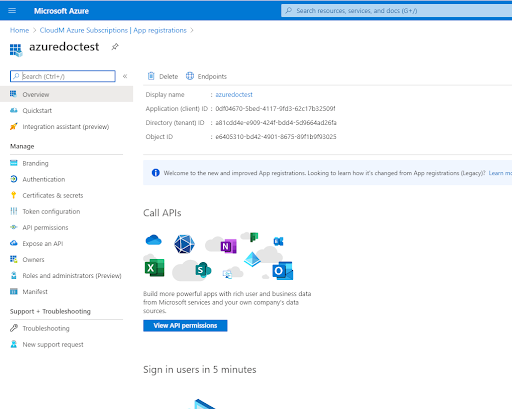Click the info icon in welcome banner
The height and width of the screenshot is (409, 512).
[x=155, y=173]
